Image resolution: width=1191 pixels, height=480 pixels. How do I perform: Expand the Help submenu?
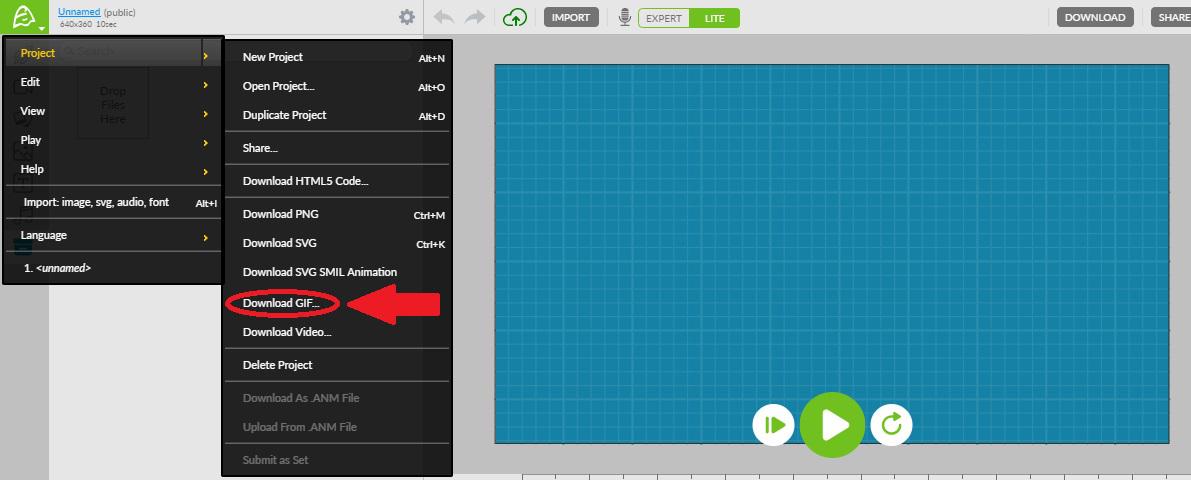[x=114, y=169]
